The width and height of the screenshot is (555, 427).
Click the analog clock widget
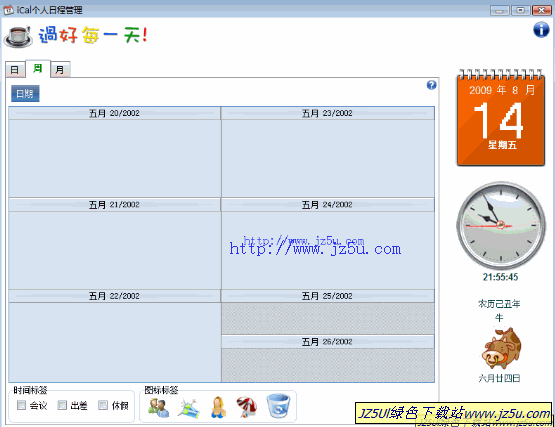click(x=500, y=225)
